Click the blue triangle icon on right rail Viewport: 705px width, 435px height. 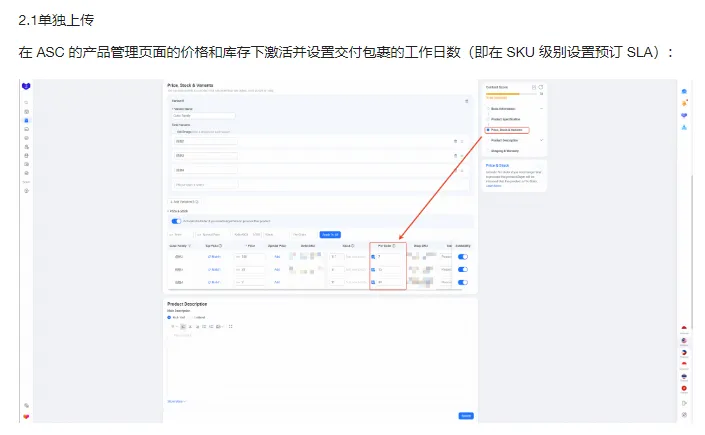pyautogui.click(x=684, y=128)
